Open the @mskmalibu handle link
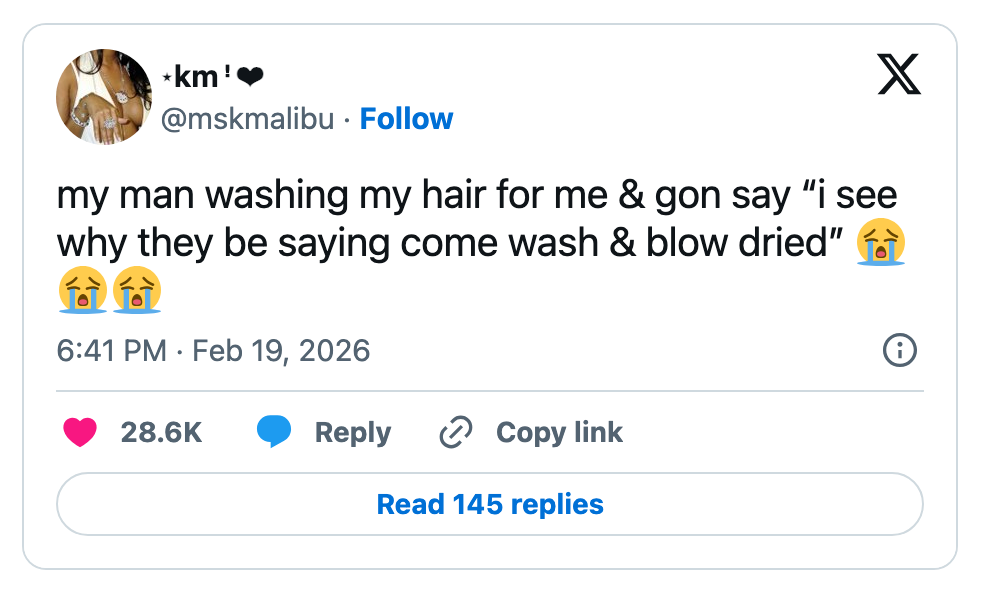Viewport: 984px width, 608px height. point(247,119)
